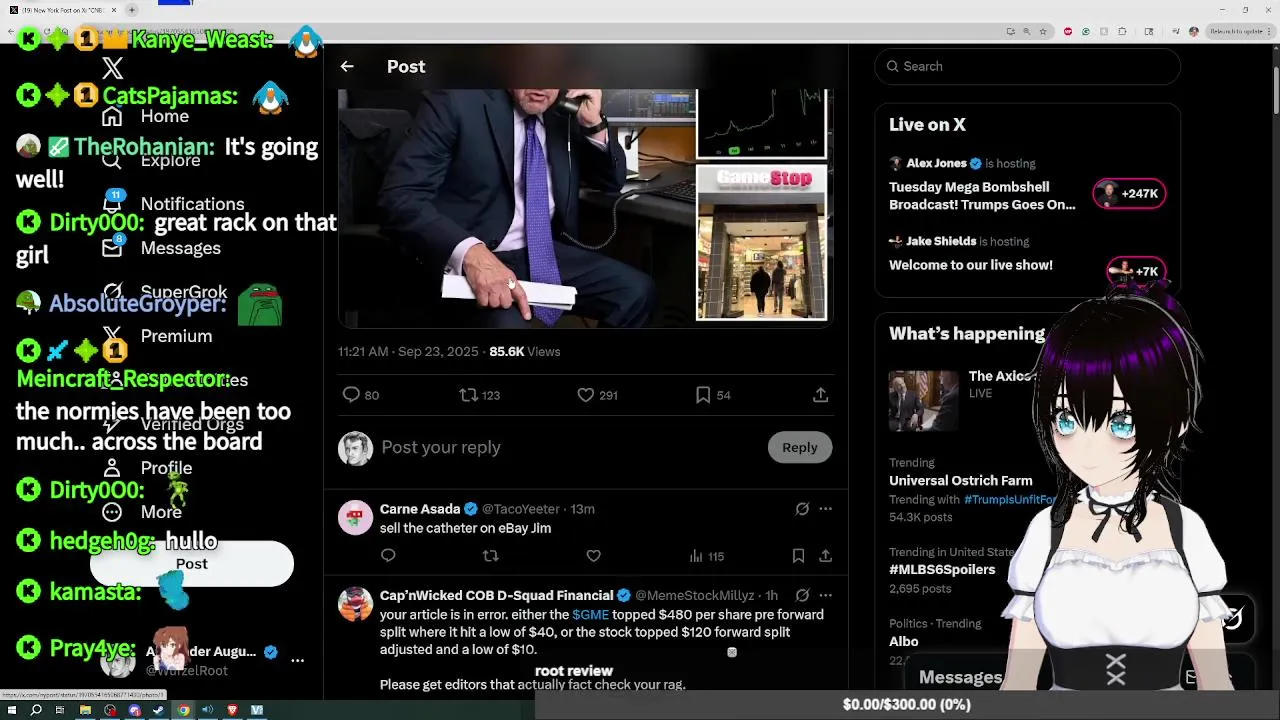Screen dimensions: 1280x720
Task: Reply to Carne Asada's comment
Action: coord(388,556)
